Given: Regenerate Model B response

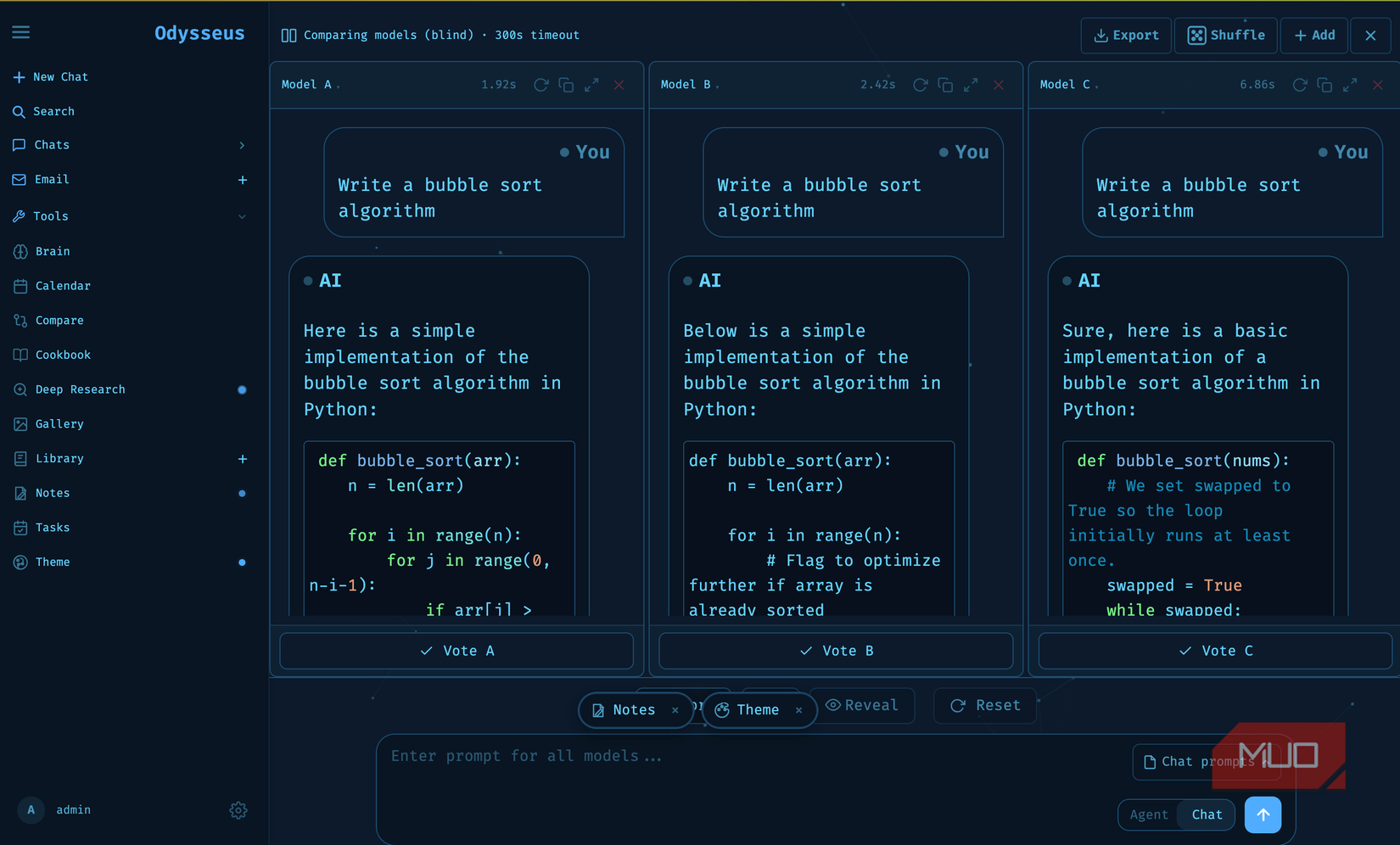Looking at the screenshot, I should coord(920,85).
